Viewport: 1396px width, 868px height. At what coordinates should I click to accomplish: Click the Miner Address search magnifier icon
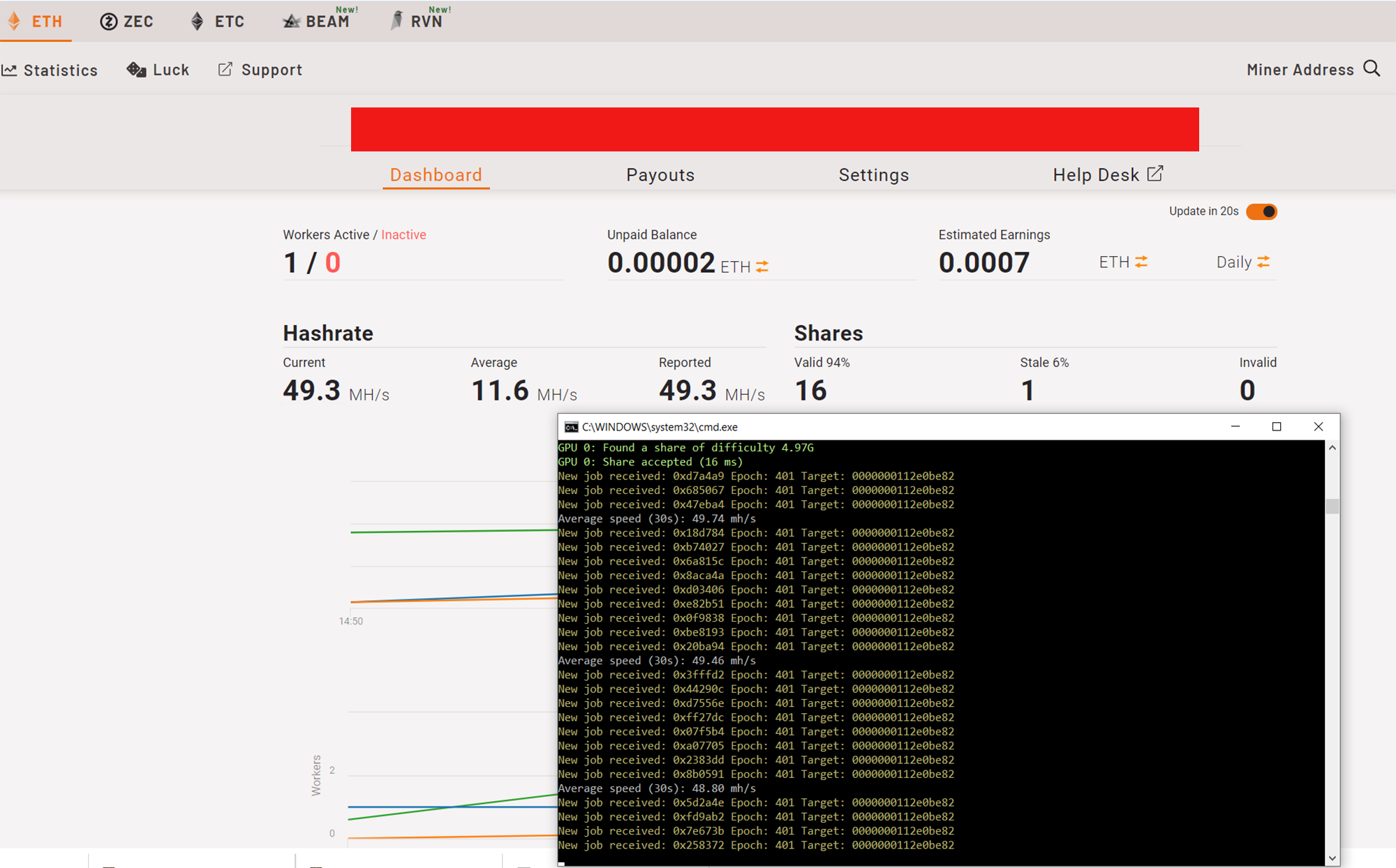click(1372, 69)
